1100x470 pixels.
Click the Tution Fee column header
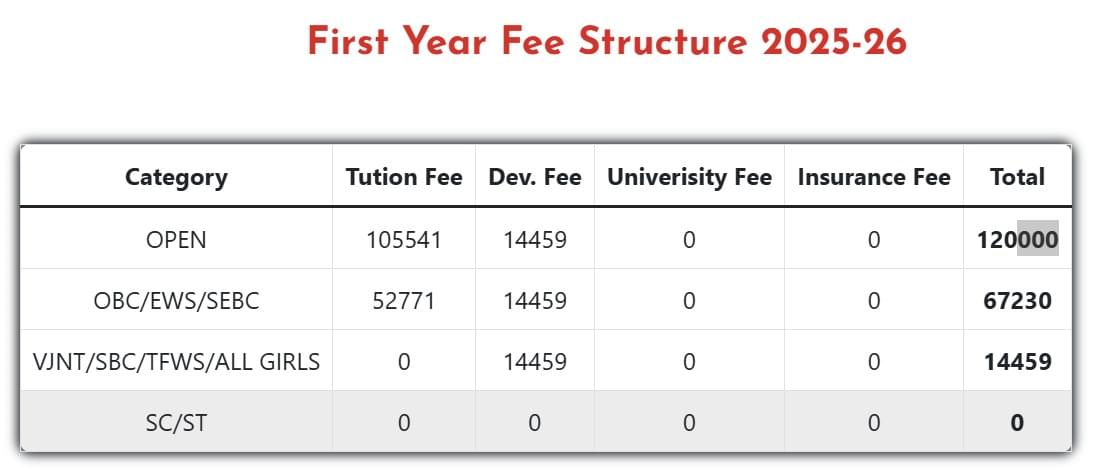(x=404, y=177)
